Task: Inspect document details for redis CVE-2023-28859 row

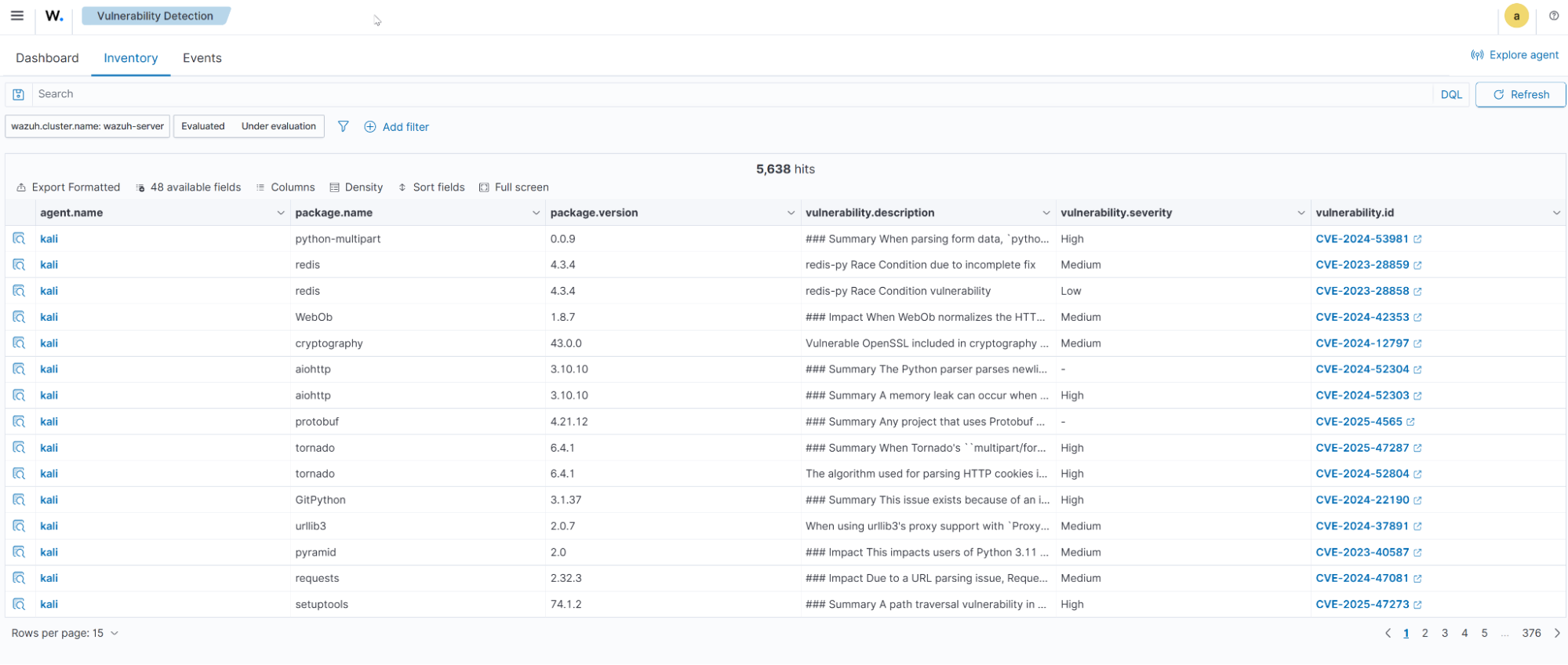Action: [19, 264]
